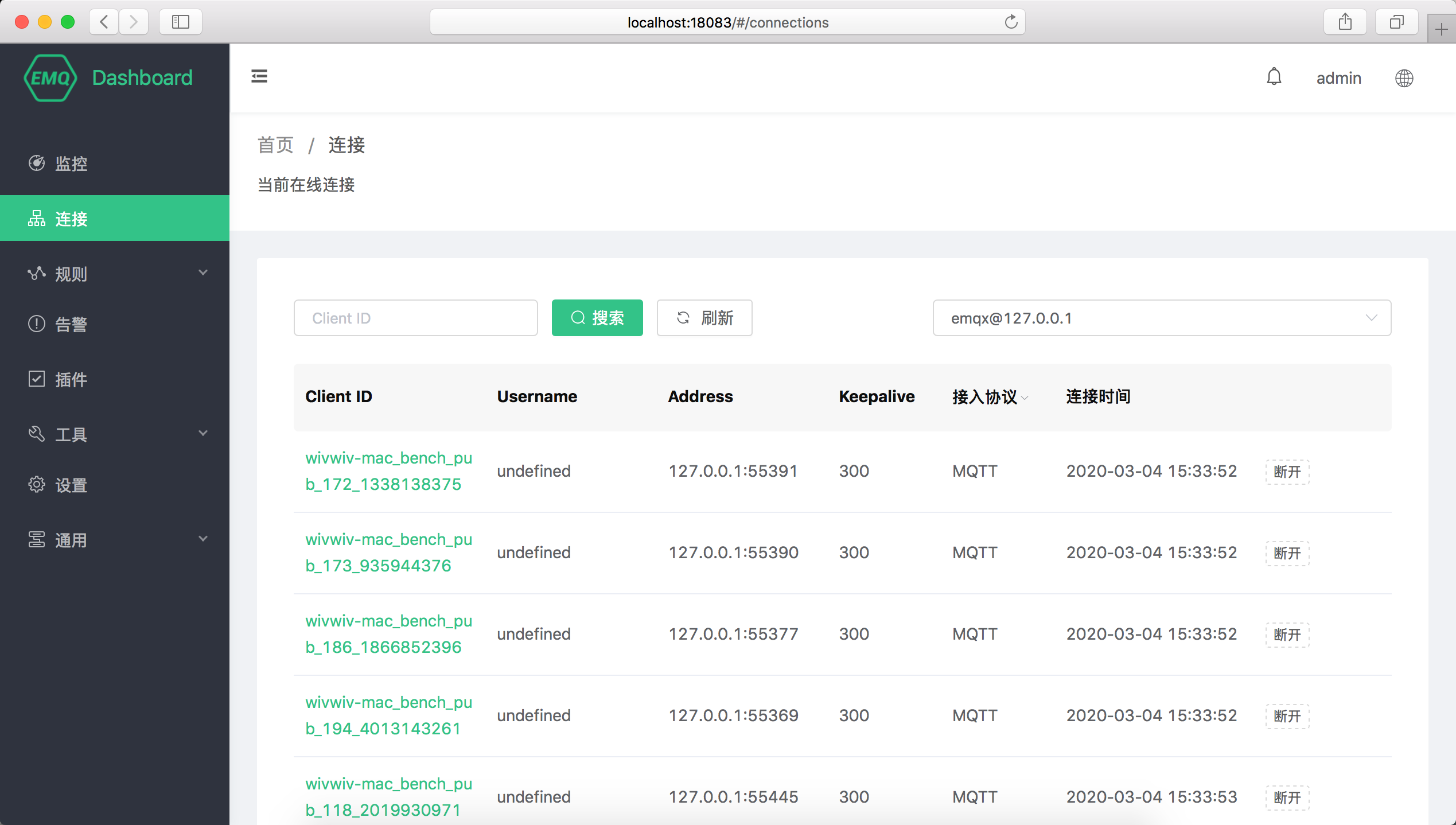The image size is (1456, 825).
Task: Disconnect client with 断开 for b_172_1338138375
Action: coord(1287,472)
